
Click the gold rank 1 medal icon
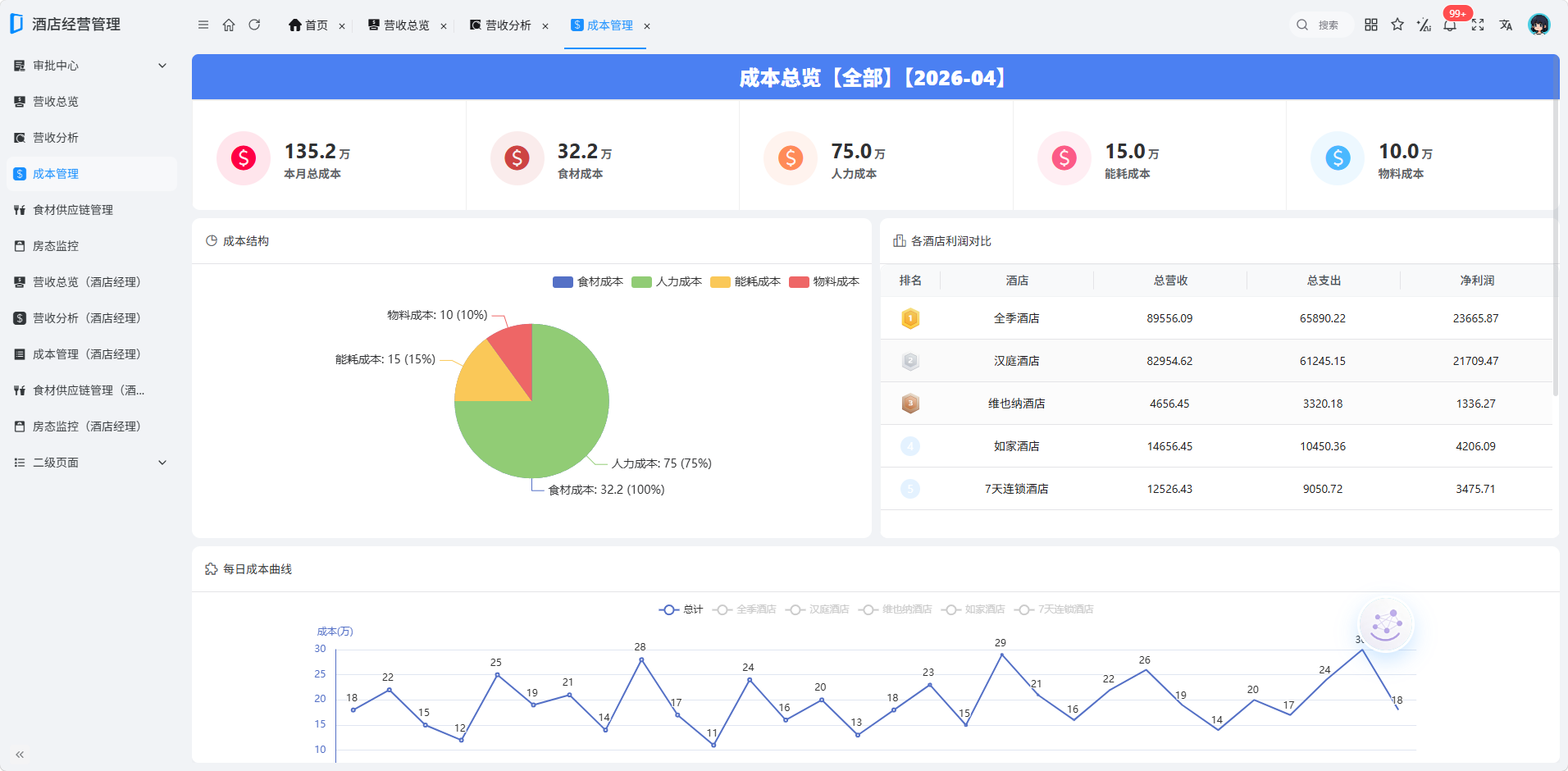[x=910, y=318]
